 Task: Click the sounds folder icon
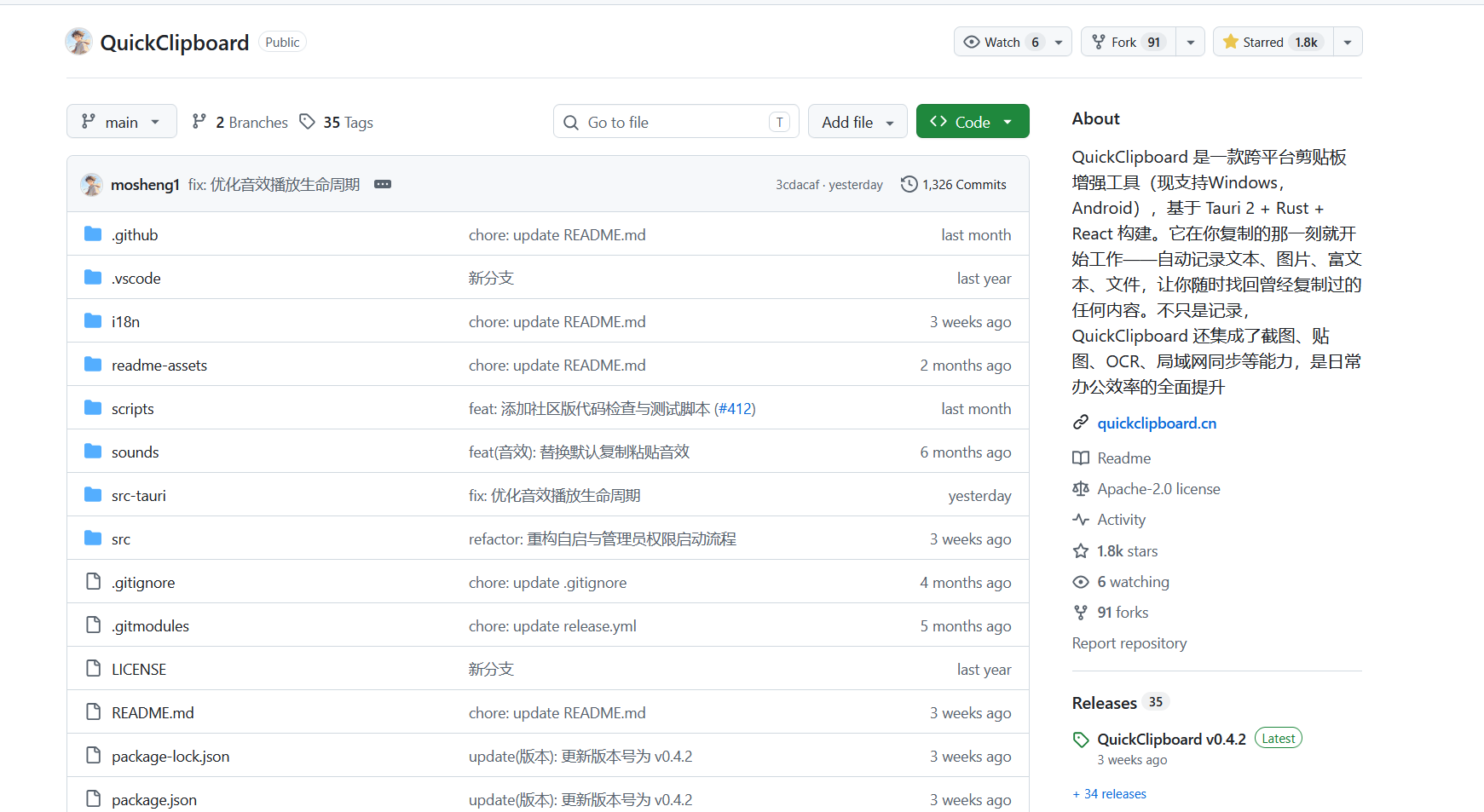(x=93, y=452)
